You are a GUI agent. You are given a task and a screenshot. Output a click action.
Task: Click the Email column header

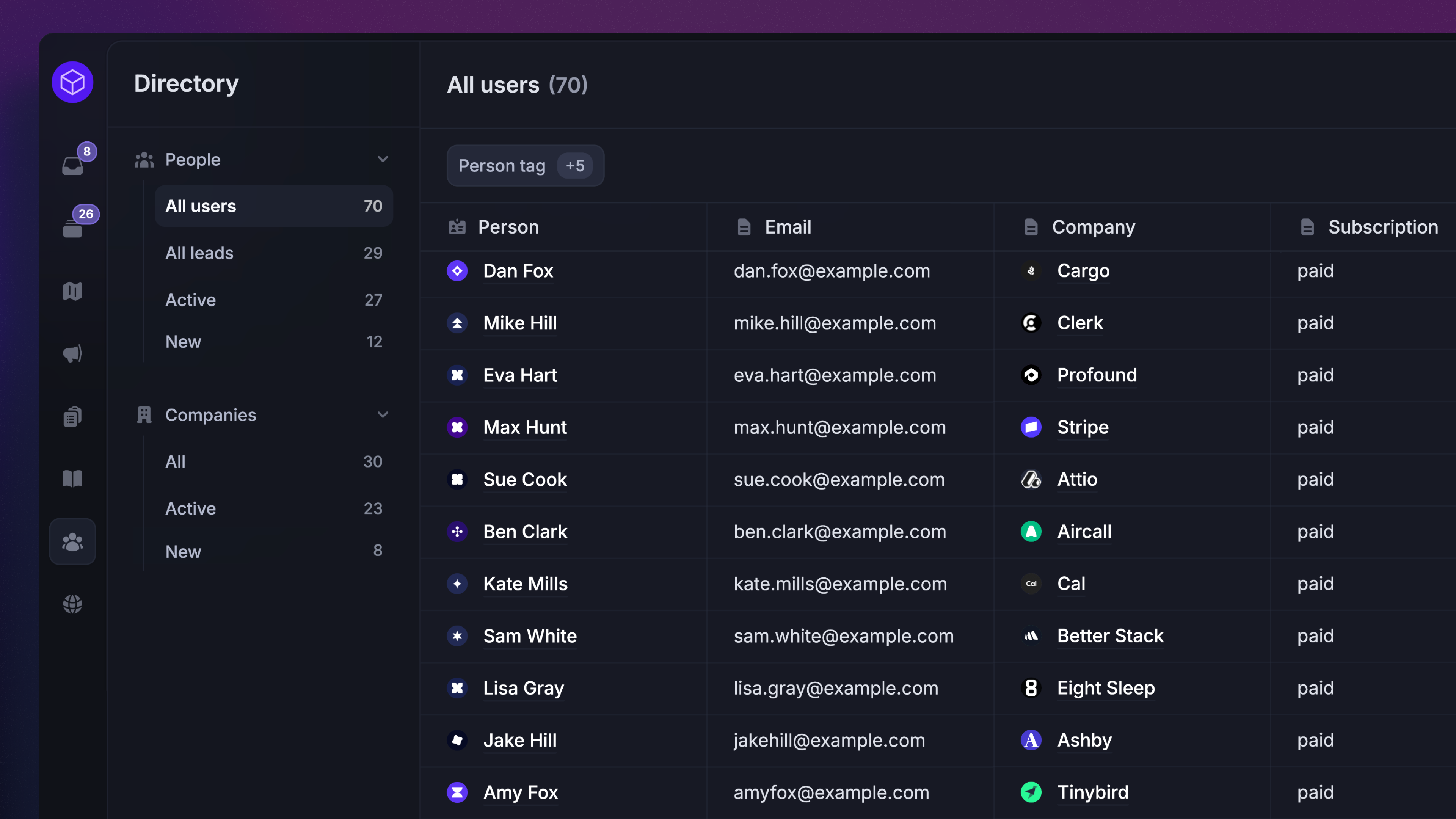tap(788, 227)
